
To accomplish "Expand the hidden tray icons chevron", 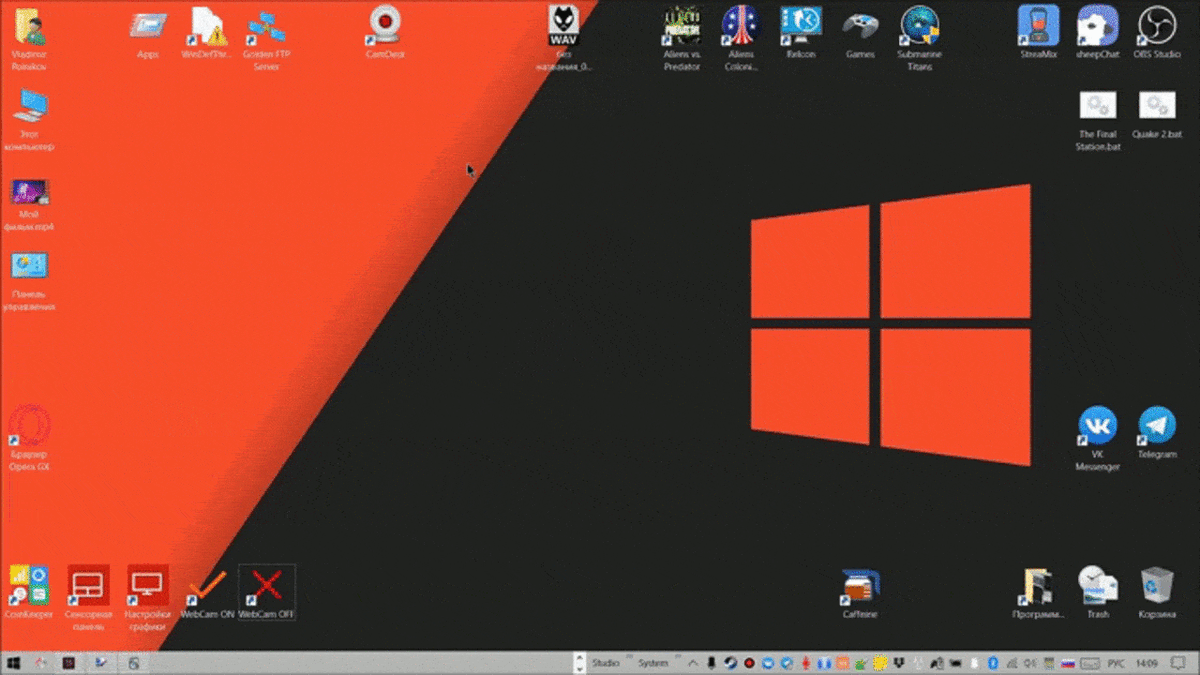I will coord(692,663).
